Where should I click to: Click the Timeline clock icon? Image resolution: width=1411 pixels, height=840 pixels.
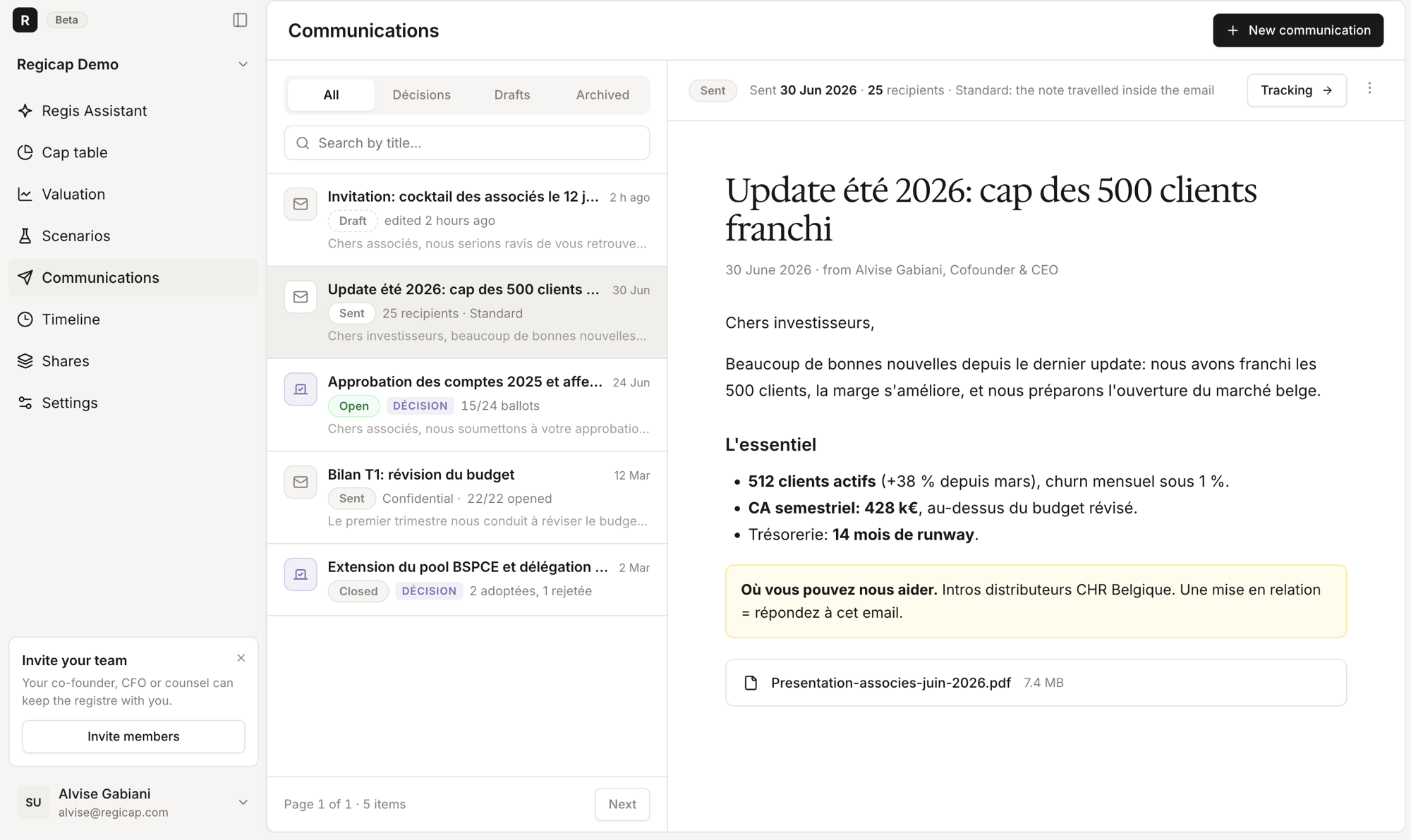[25, 319]
